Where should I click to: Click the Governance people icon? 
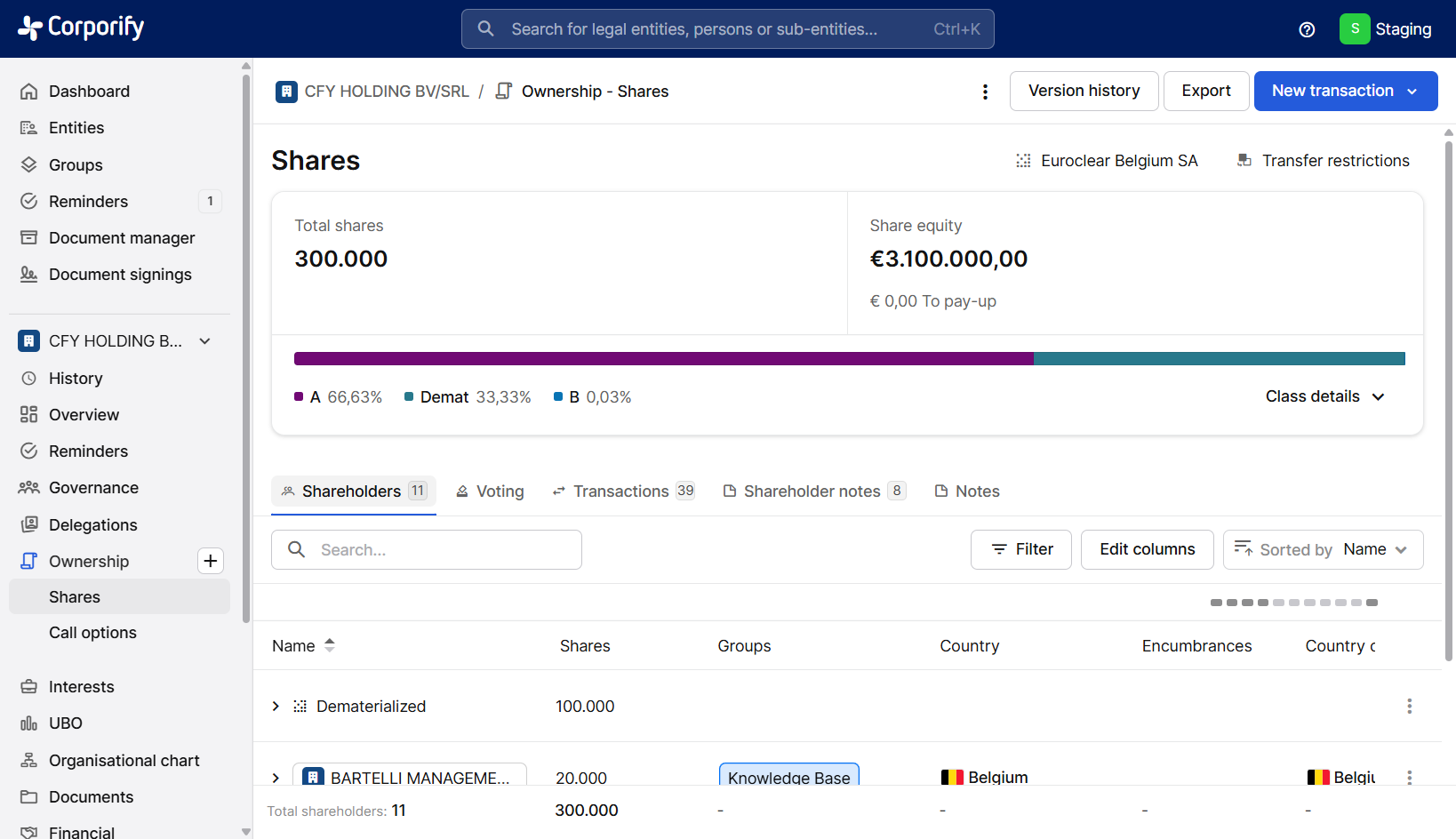coord(29,488)
